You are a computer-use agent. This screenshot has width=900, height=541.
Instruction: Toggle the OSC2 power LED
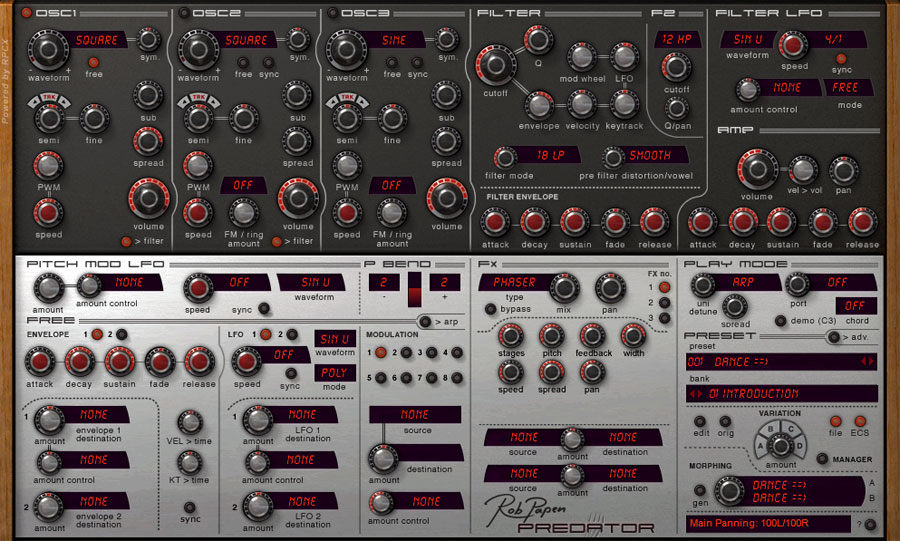184,13
